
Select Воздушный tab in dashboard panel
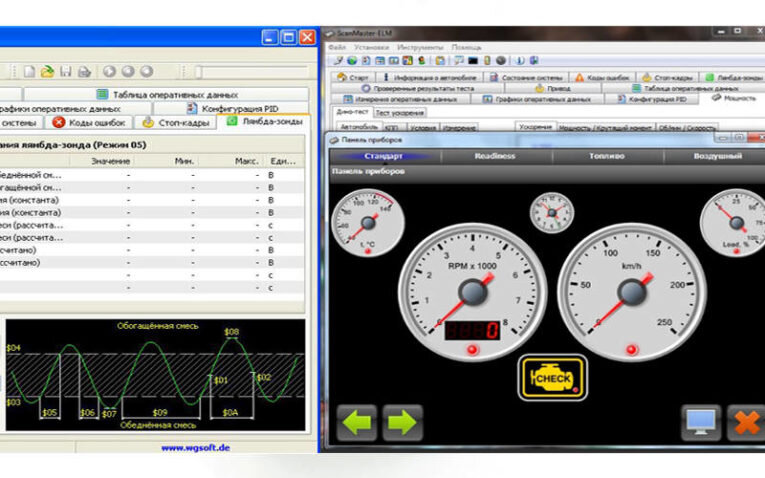[x=717, y=156]
